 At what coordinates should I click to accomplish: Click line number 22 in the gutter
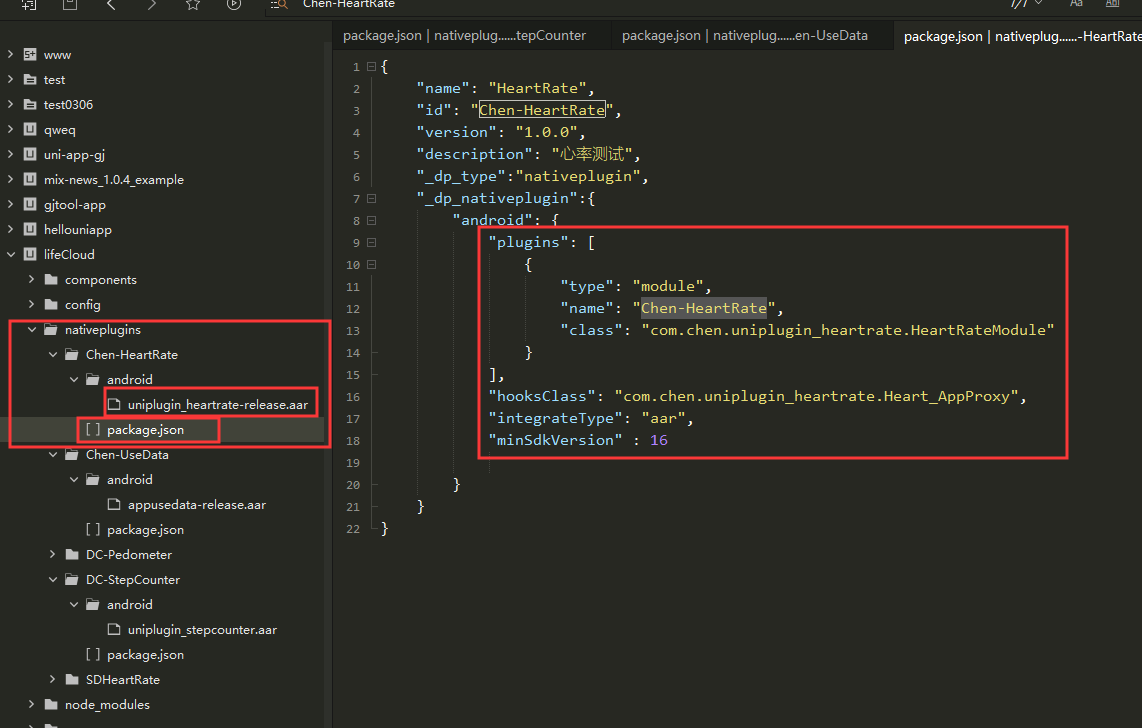[x=353, y=529]
